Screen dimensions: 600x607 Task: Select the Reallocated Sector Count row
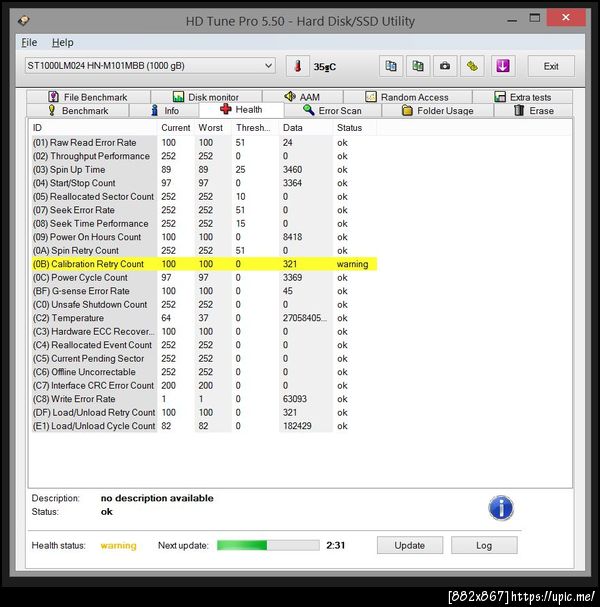pos(204,196)
